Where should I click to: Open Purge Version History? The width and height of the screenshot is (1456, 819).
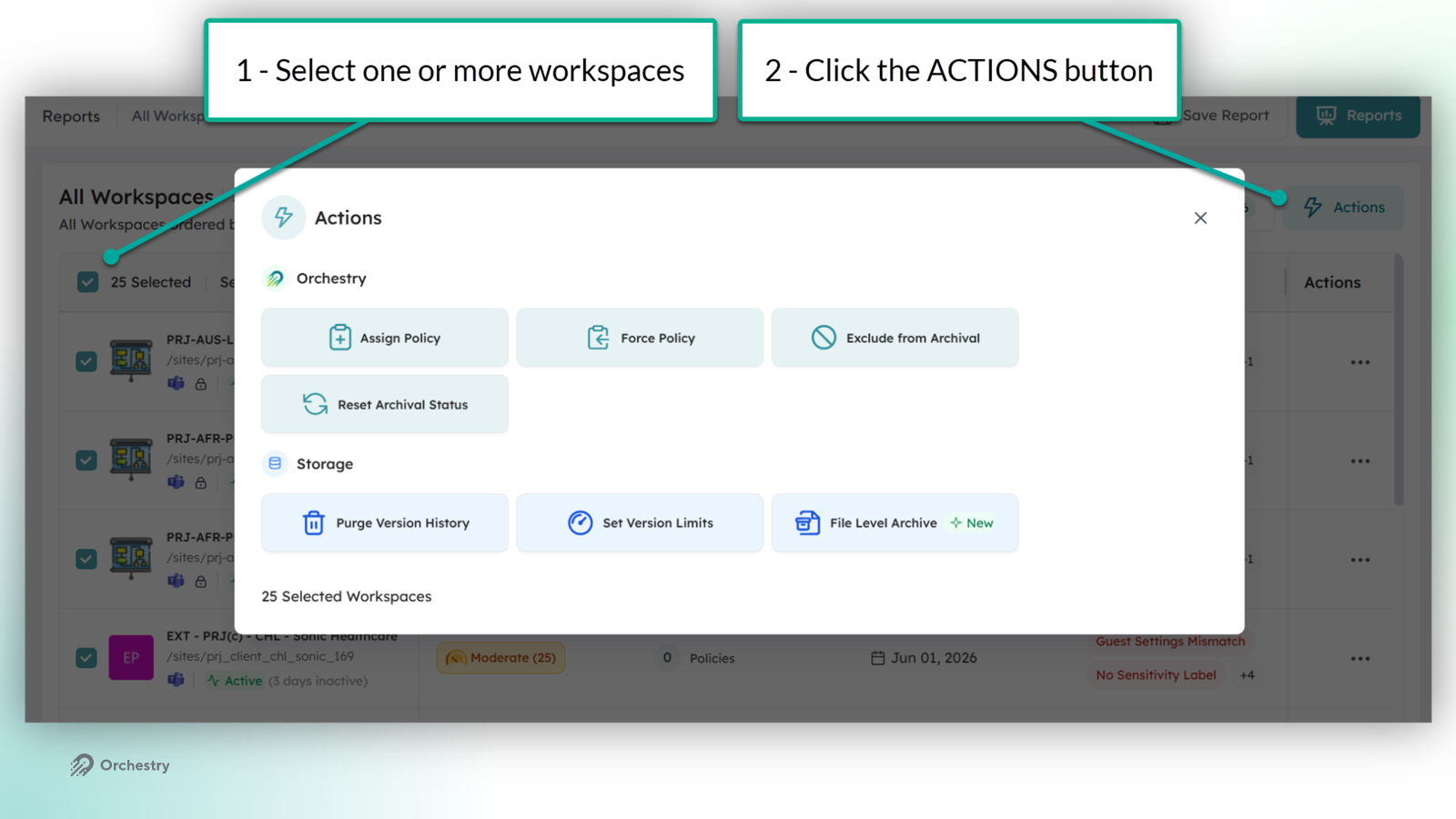pos(384,523)
